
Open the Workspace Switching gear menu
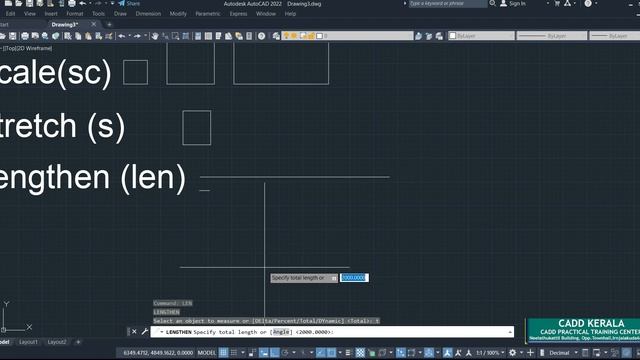513,353
